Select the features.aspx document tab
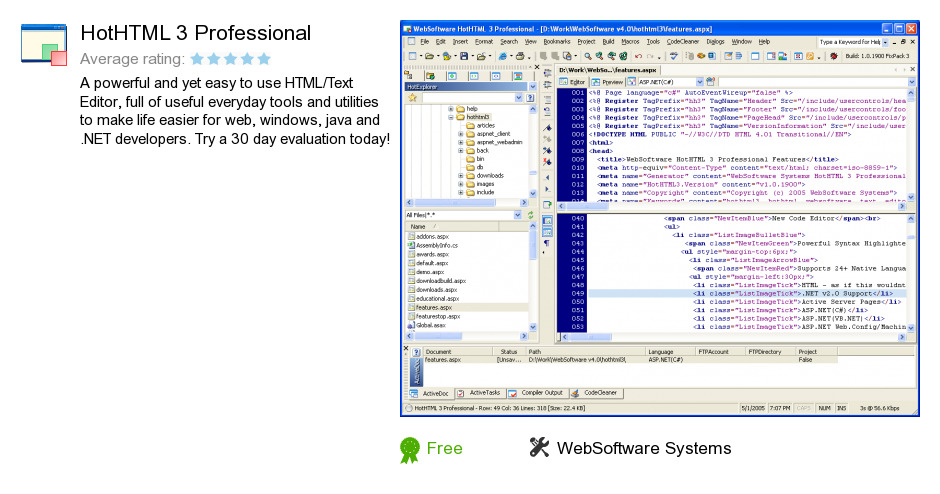The image size is (940, 494). pos(607,70)
